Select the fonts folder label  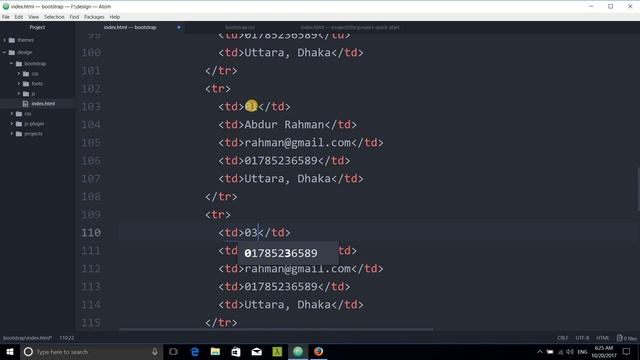pos(37,84)
